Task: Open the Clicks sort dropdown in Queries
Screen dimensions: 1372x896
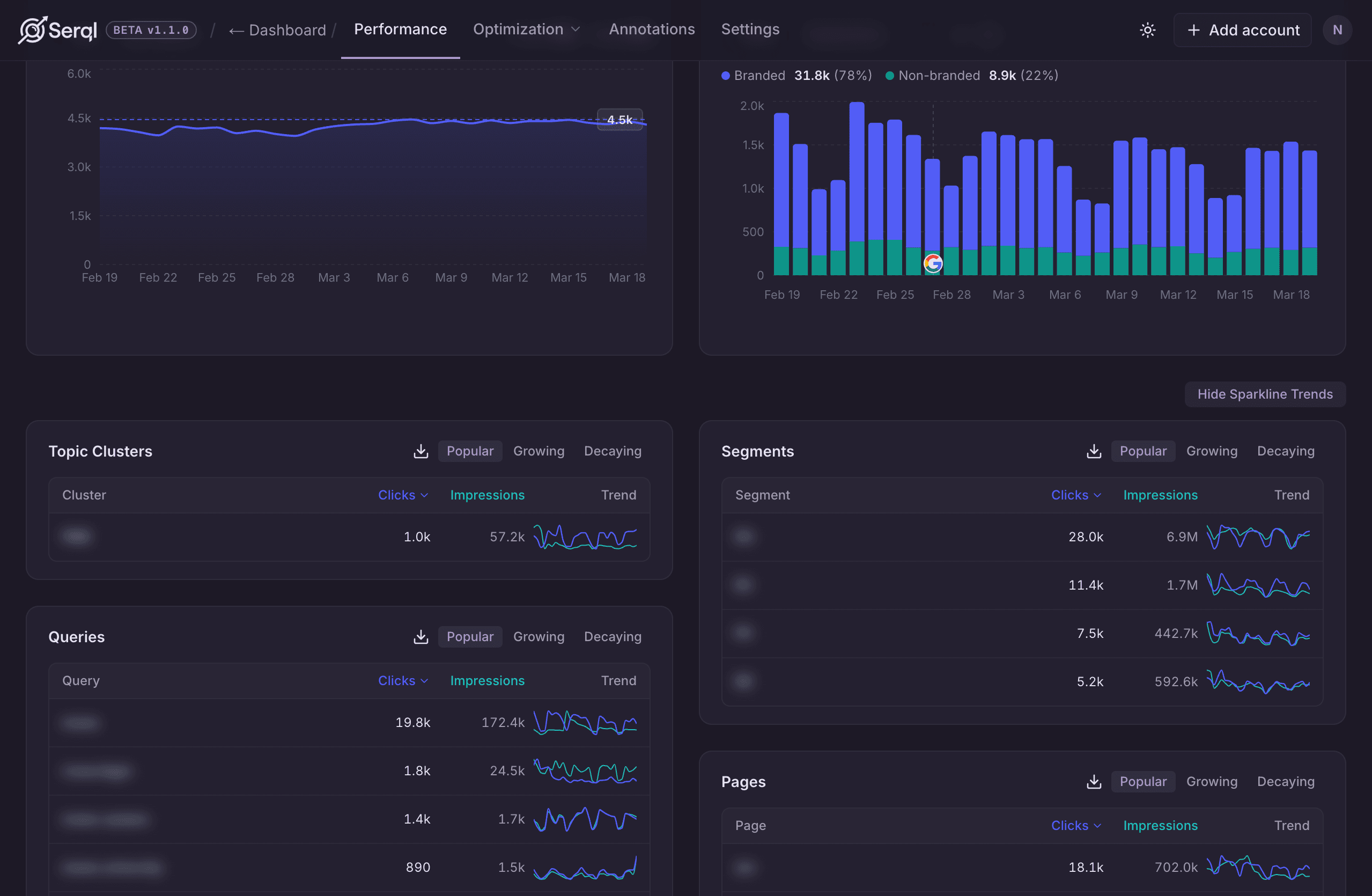Action: tap(403, 680)
